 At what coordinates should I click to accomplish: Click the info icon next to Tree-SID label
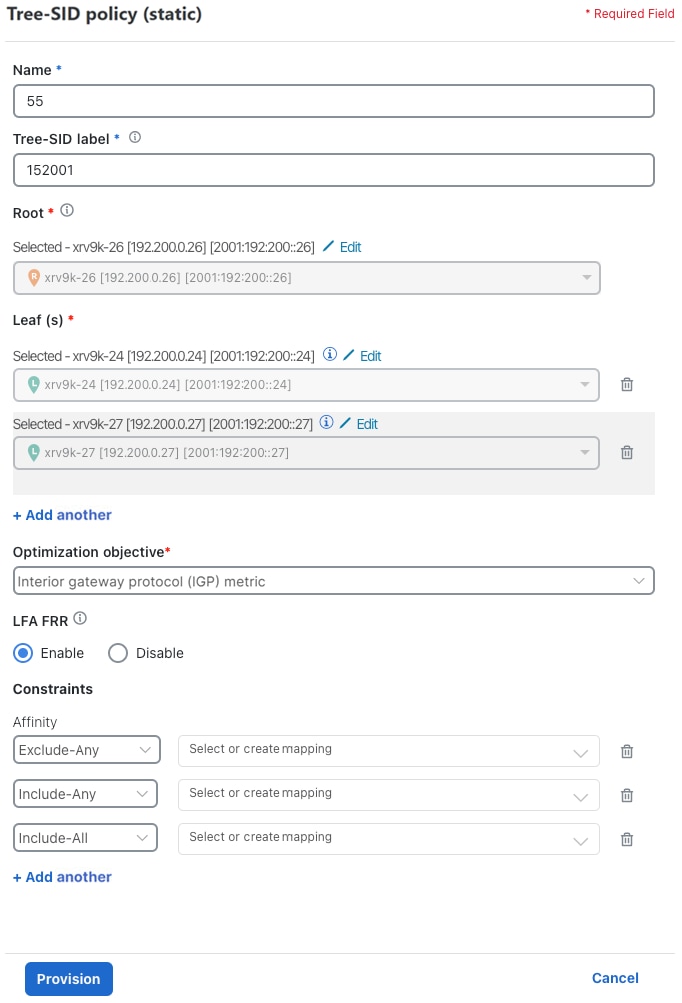click(x=135, y=138)
